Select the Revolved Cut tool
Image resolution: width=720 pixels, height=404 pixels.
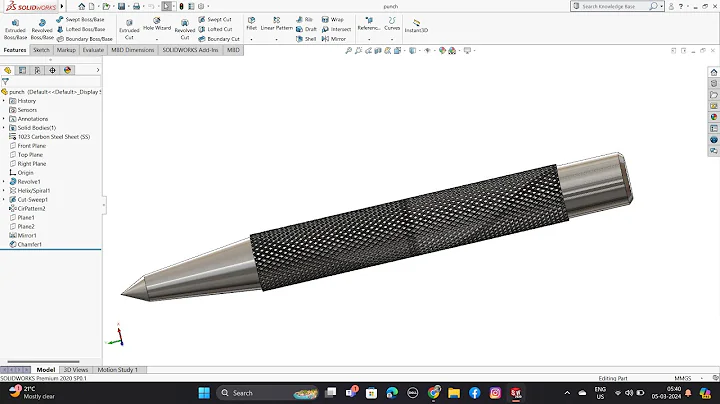click(x=185, y=29)
